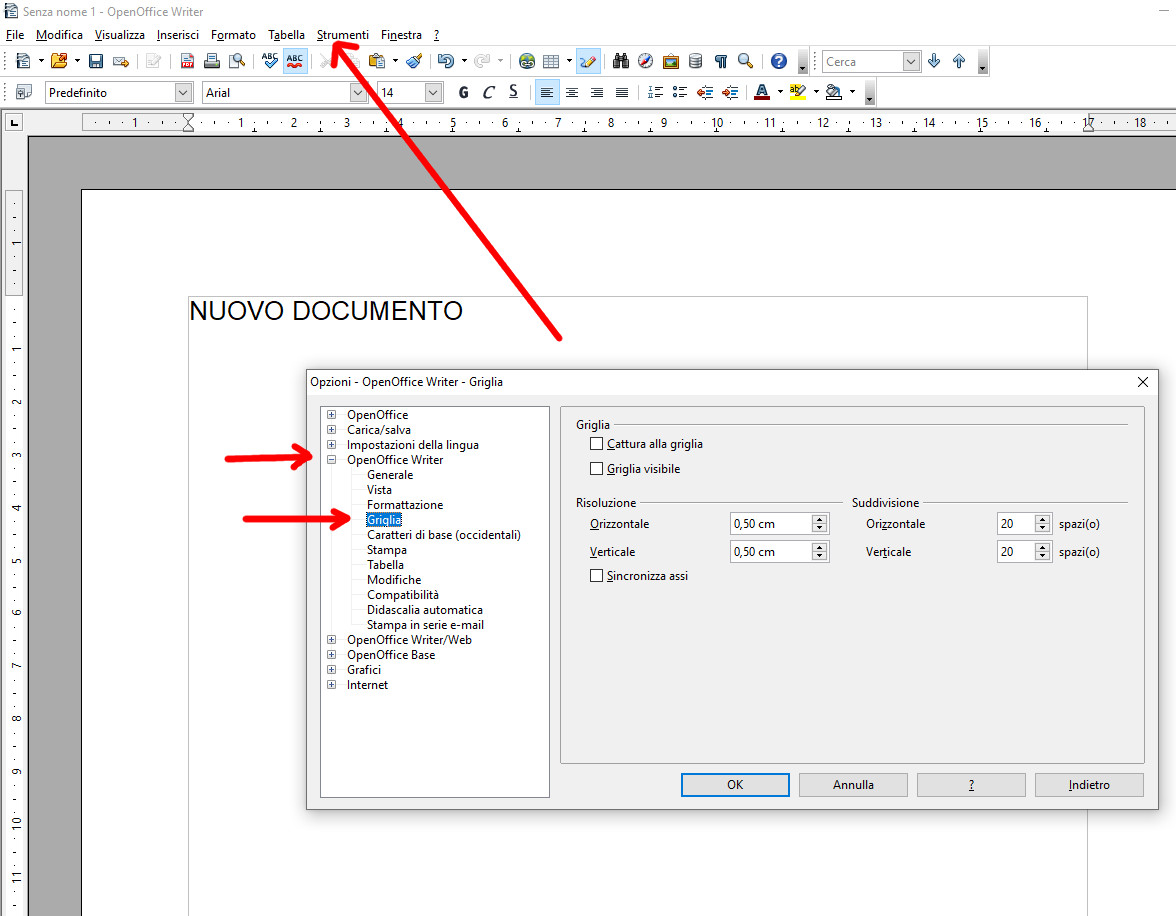Click the Save document icon
1176x916 pixels.
coord(96,61)
